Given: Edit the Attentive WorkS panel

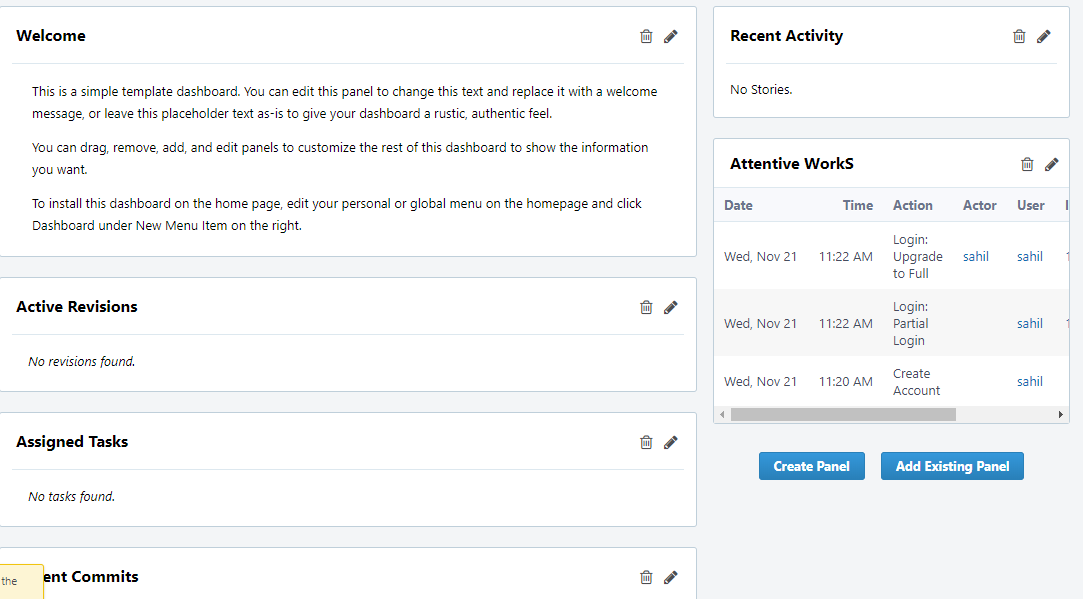Looking at the screenshot, I should [x=1051, y=164].
